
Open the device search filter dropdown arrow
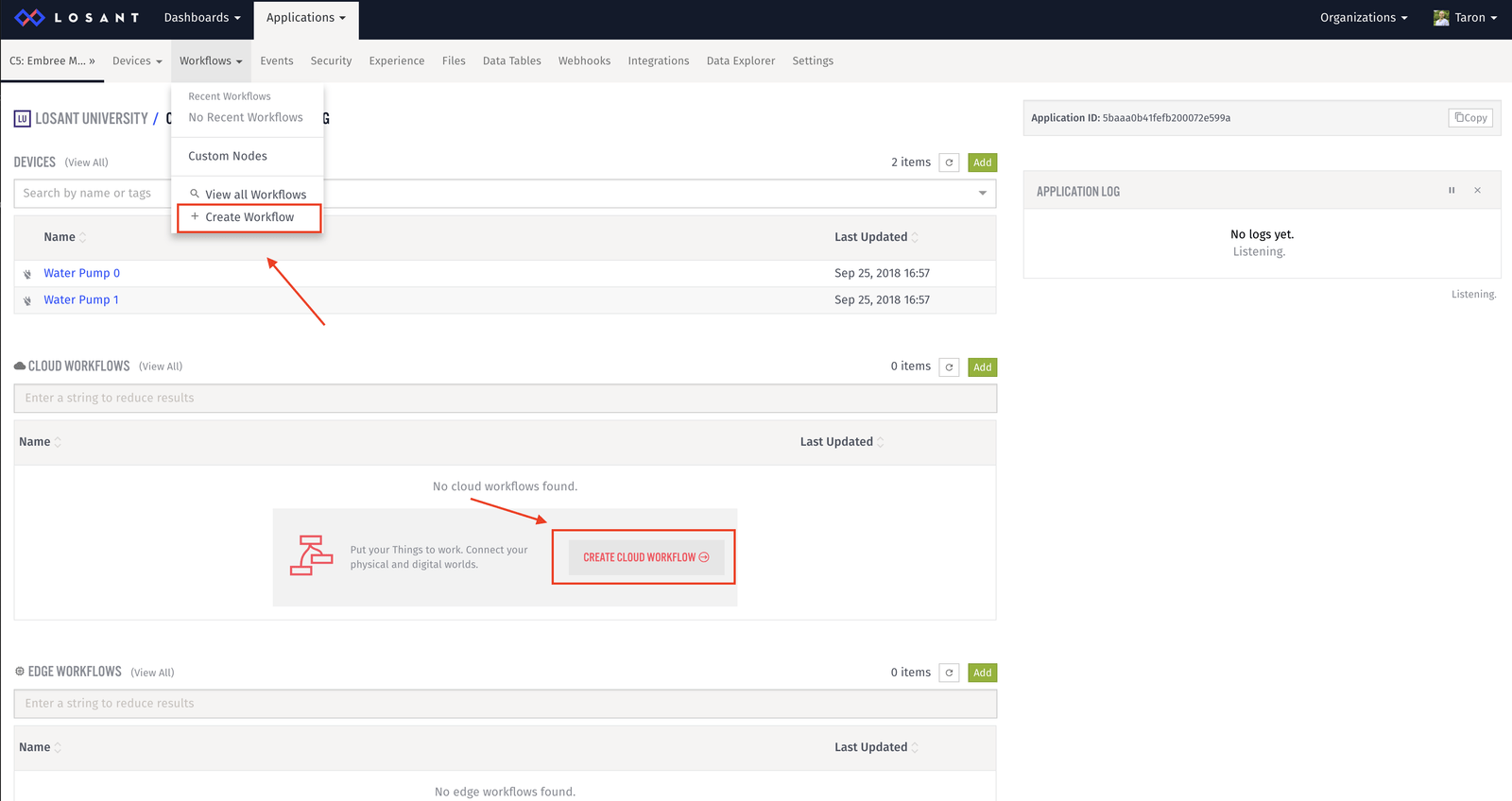pos(983,193)
